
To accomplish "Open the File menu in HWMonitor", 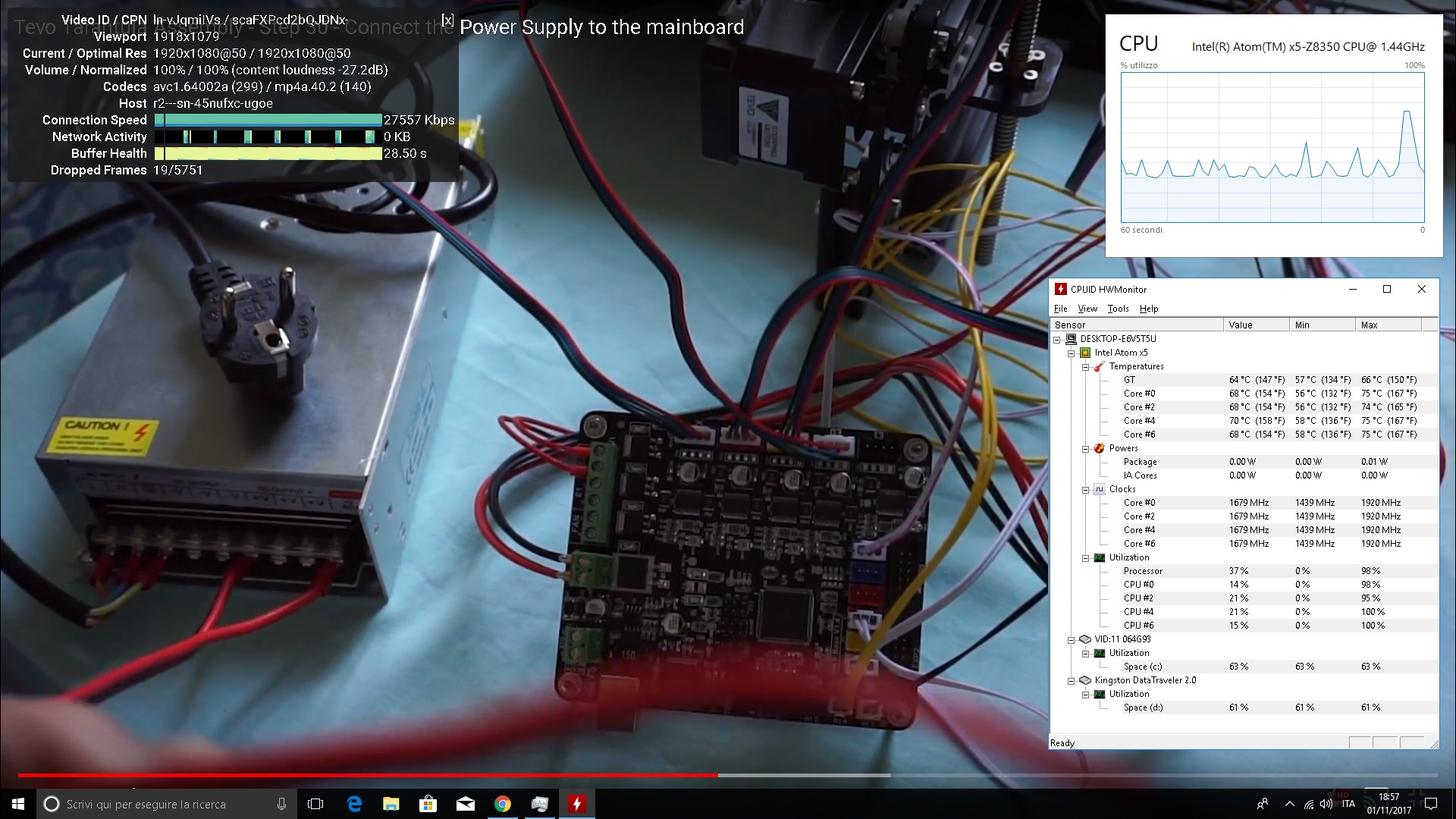I will (1060, 309).
